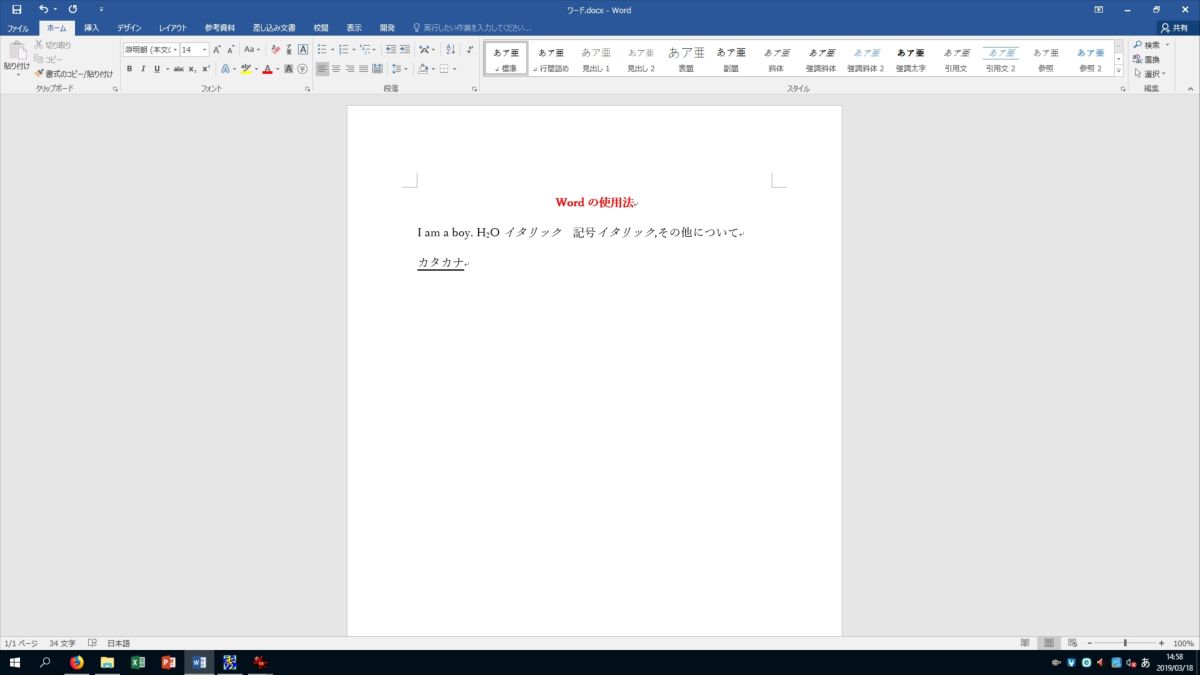Select right align paragraph button
The image size is (1200, 675).
pyautogui.click(x=350, y=69)
